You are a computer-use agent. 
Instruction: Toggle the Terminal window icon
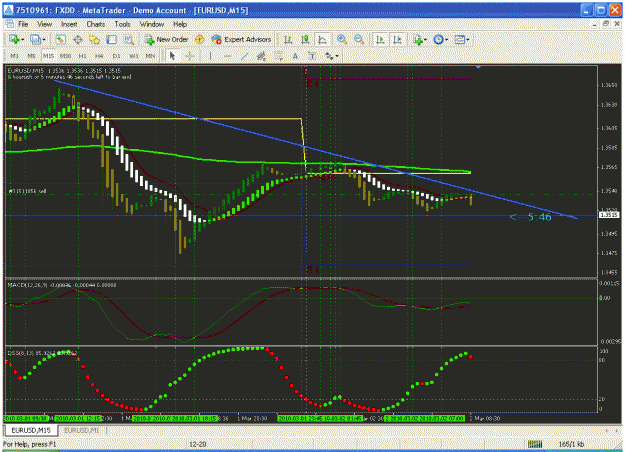click(112, 39)
